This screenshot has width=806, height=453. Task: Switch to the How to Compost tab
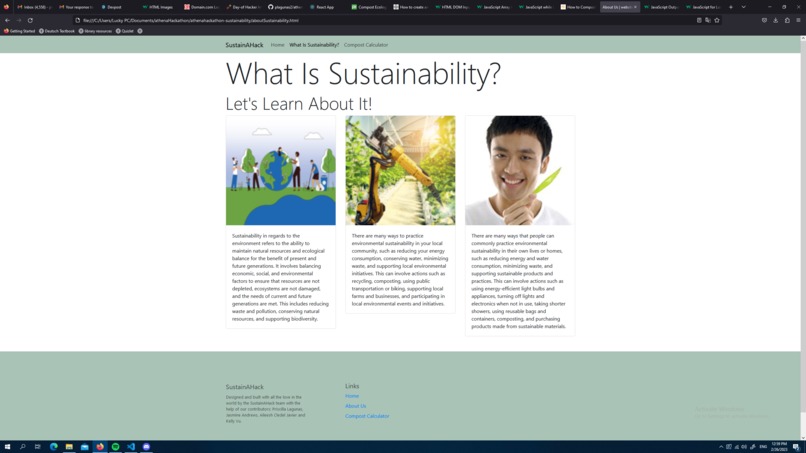pyautogui.click(x=578, y=7)
